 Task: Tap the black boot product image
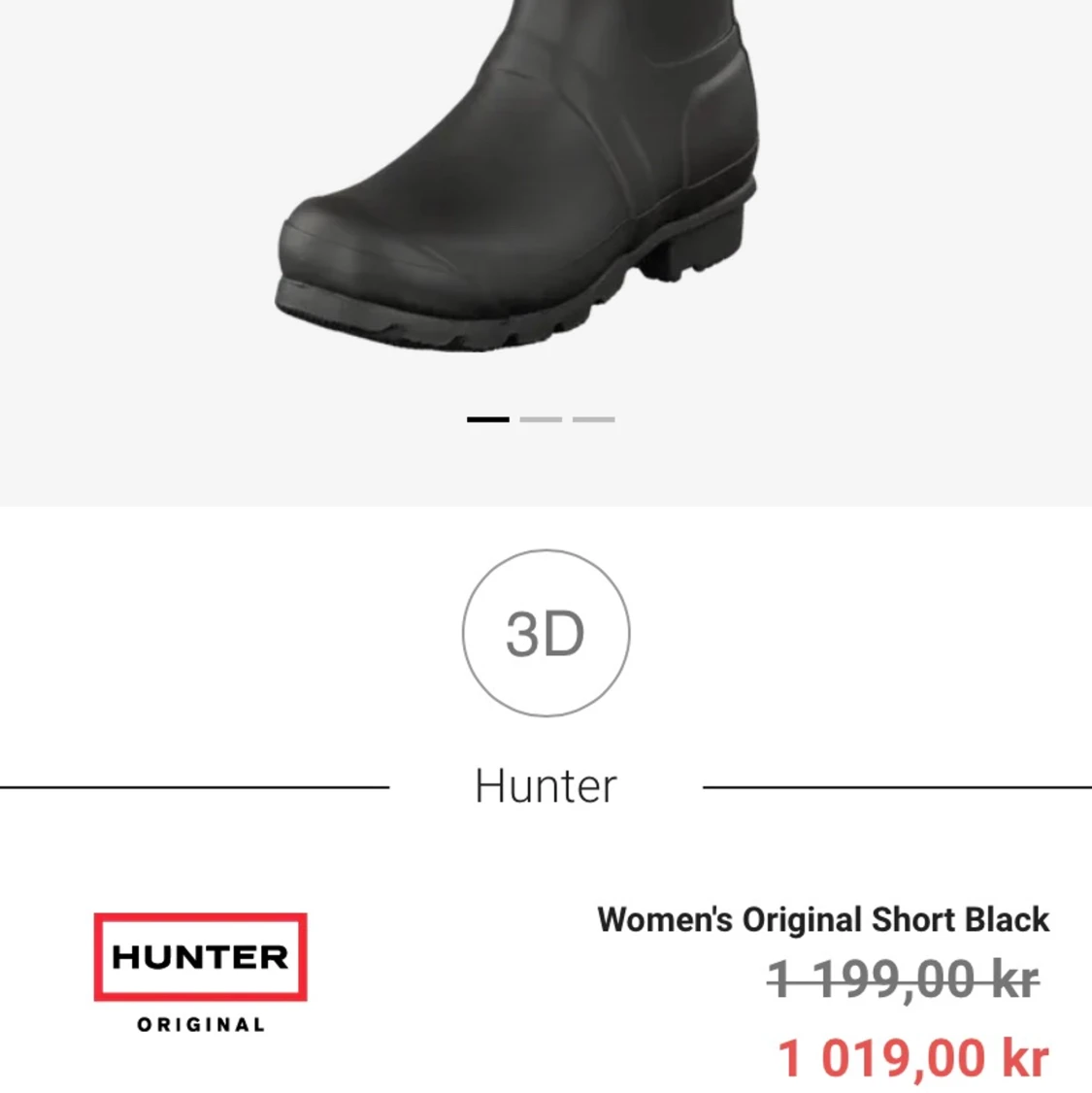point(517,175)
